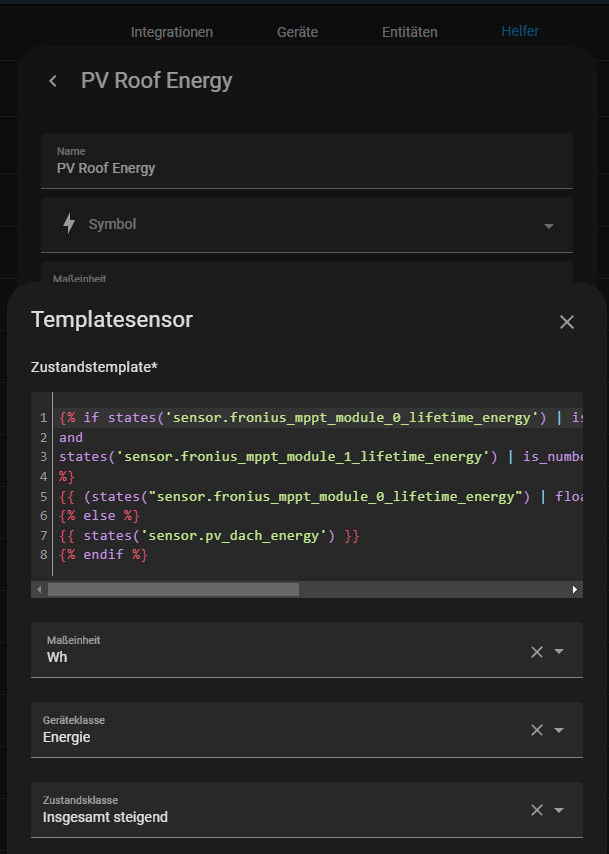609x854 pixels.
Task: Open the Maßeinheit dropdown list
Action: [x=560, y=651]
